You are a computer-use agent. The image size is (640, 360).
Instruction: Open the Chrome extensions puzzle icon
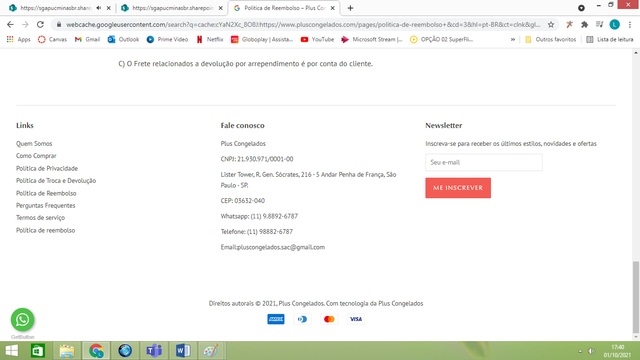(584, 24)
